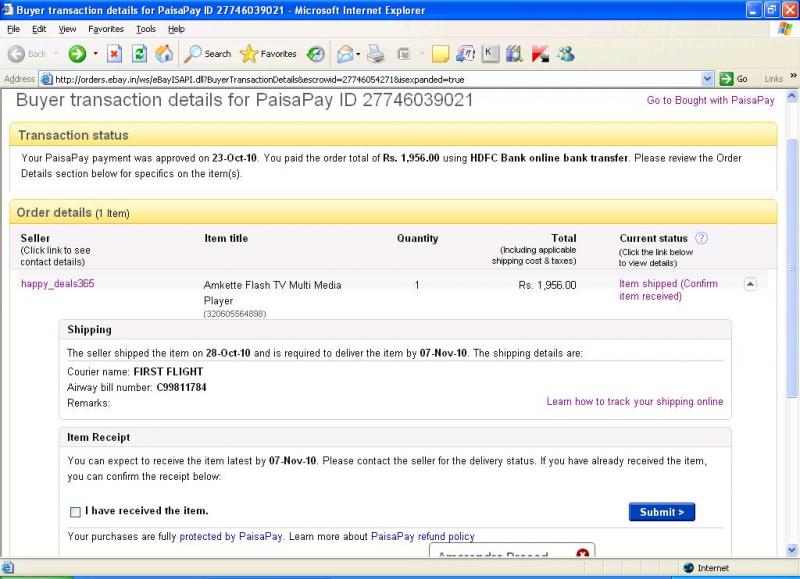Open the Favorites star in the toolbar
This screenshot has width=800, height=579.
(268, 54)
